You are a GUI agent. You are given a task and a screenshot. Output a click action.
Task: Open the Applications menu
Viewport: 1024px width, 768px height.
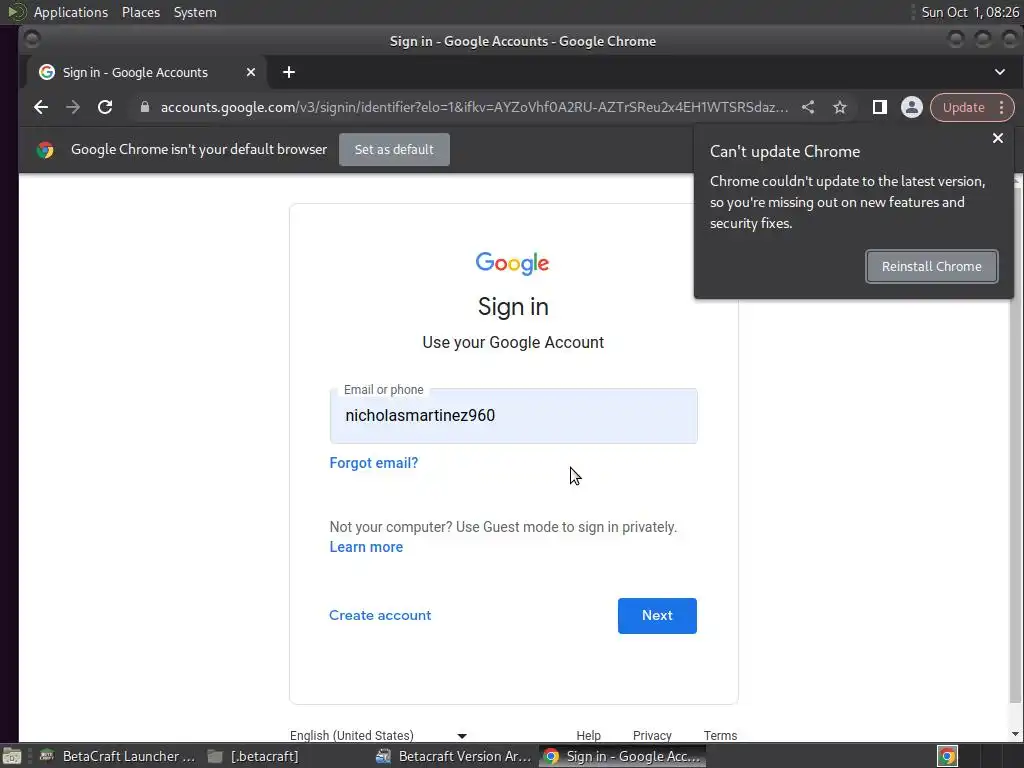coord(71,12)
